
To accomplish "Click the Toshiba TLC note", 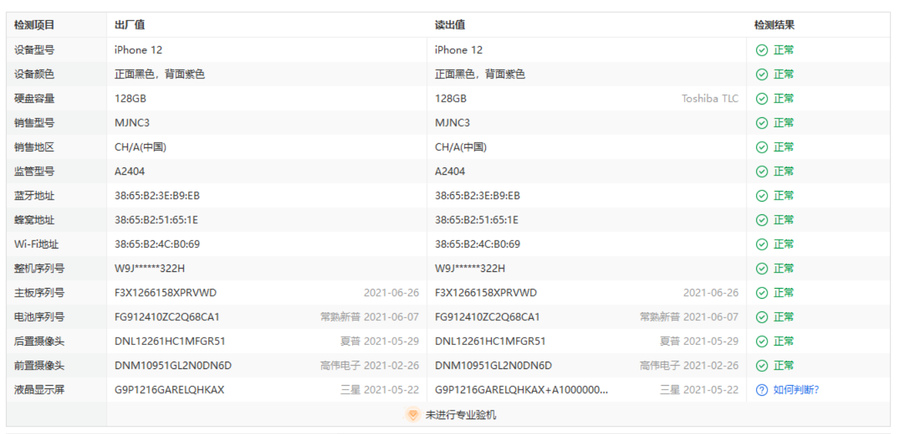I will [710, 99].
